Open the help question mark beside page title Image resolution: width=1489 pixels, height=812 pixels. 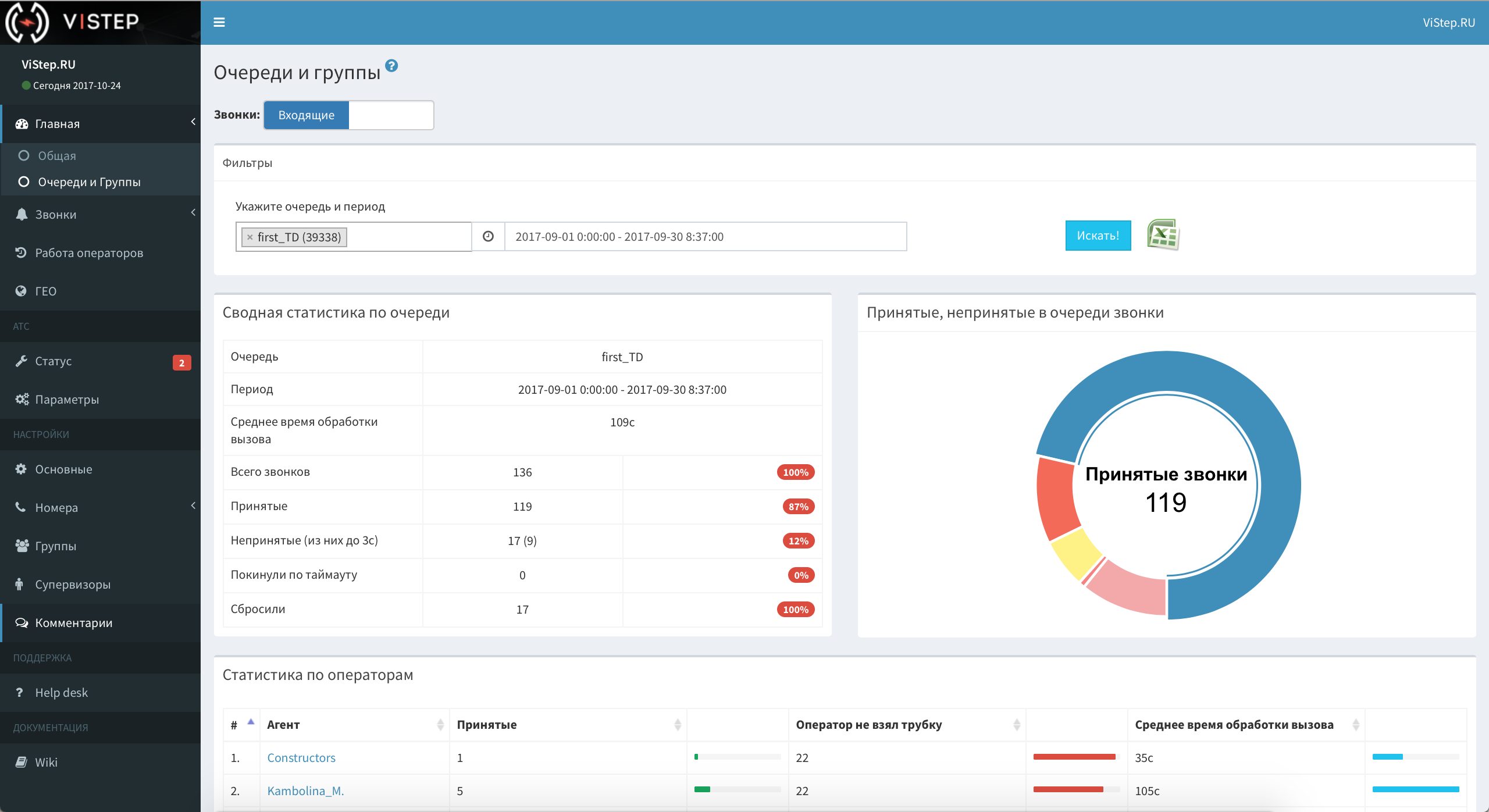[391, 66]
